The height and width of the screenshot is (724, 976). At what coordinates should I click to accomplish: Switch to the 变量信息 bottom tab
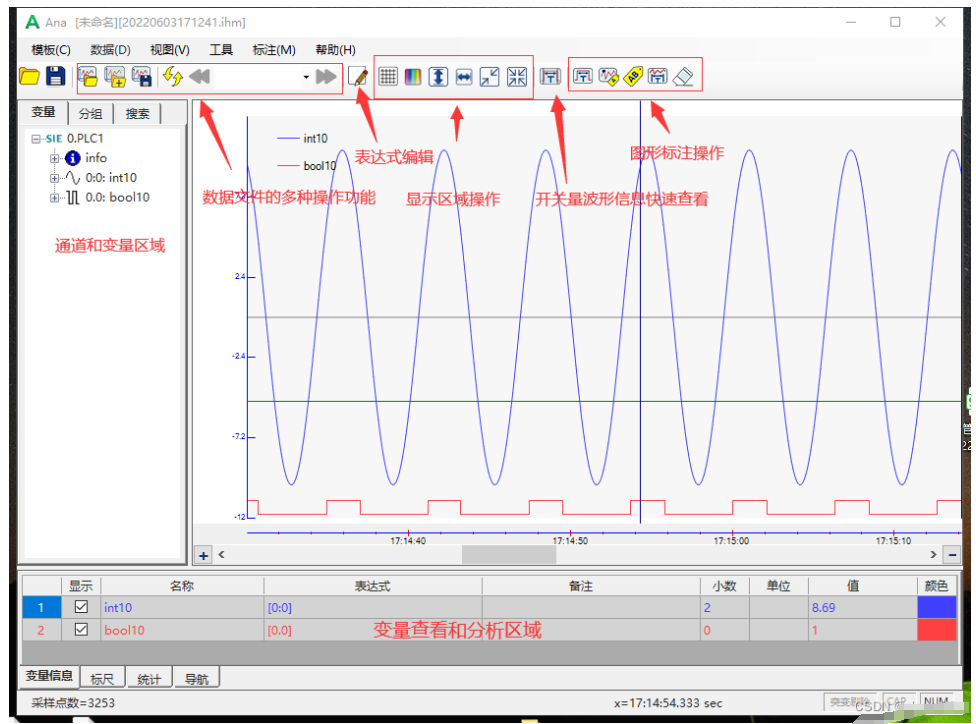click(x=49, y=675)
